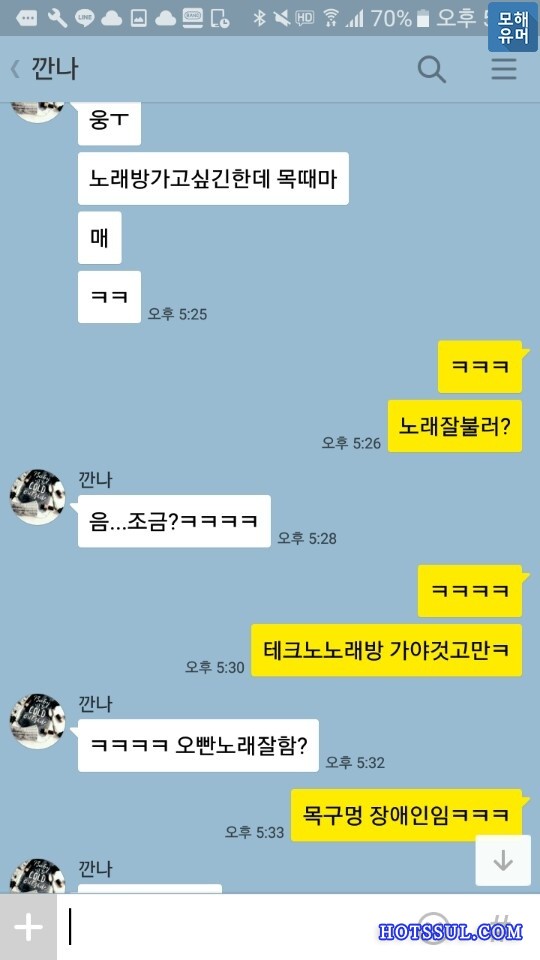Tap the 목구멍 장애인임ㅋㅋㅋ message bubble

(407, 815)
